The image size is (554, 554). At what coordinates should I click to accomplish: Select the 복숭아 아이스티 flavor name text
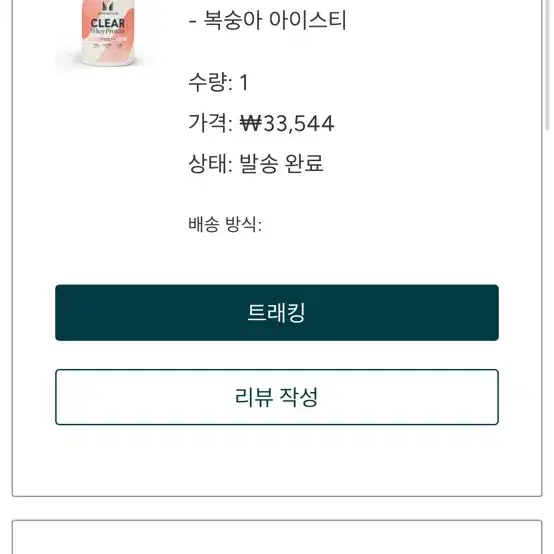(275, 20)
